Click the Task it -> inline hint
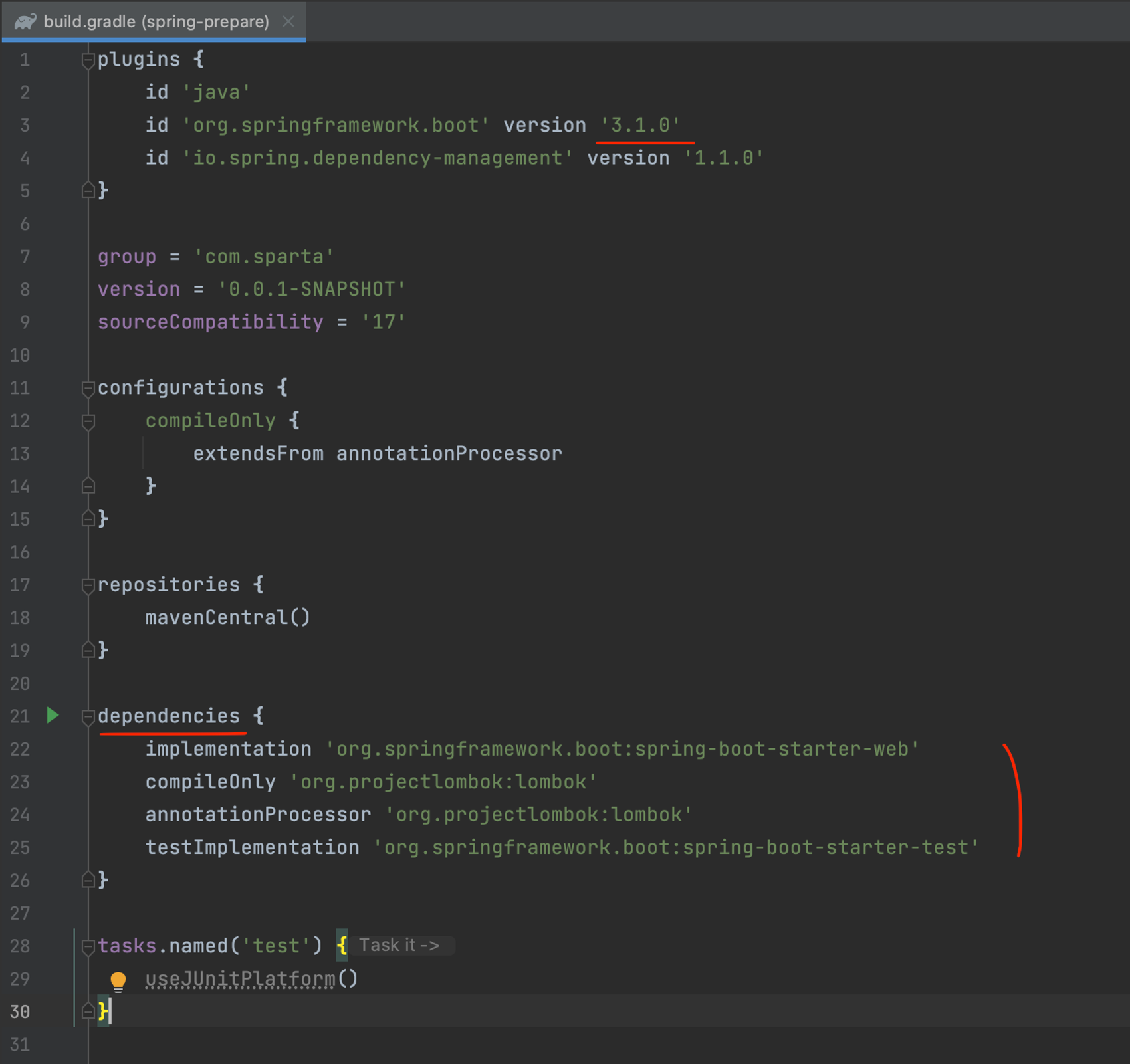Image resolution: width=1130 pixels, height=1064 pixels. (397, 945)
